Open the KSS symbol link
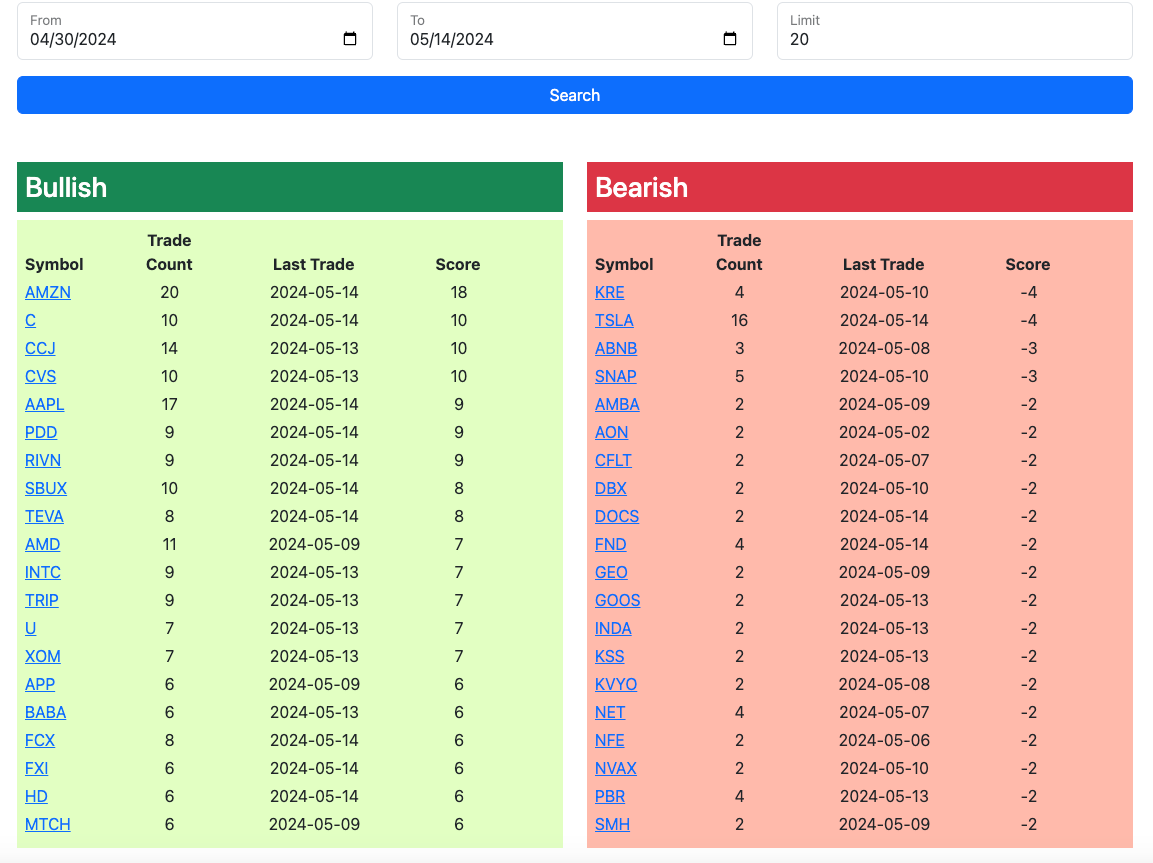Image resolution: width=1153 pixels, height=863 pixels. [x=610, y=656]
